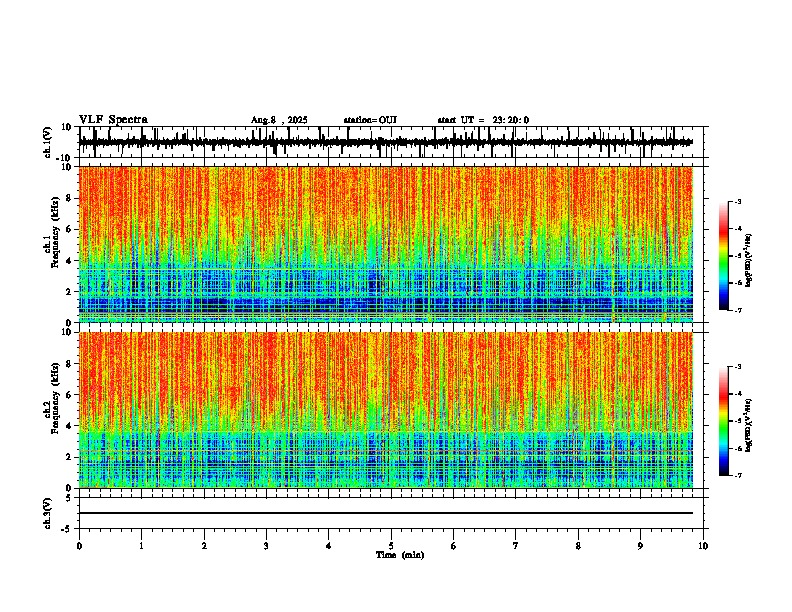792x612 pixels.
Task: Click the "station=OUI" header text
Action: [370, 120]
